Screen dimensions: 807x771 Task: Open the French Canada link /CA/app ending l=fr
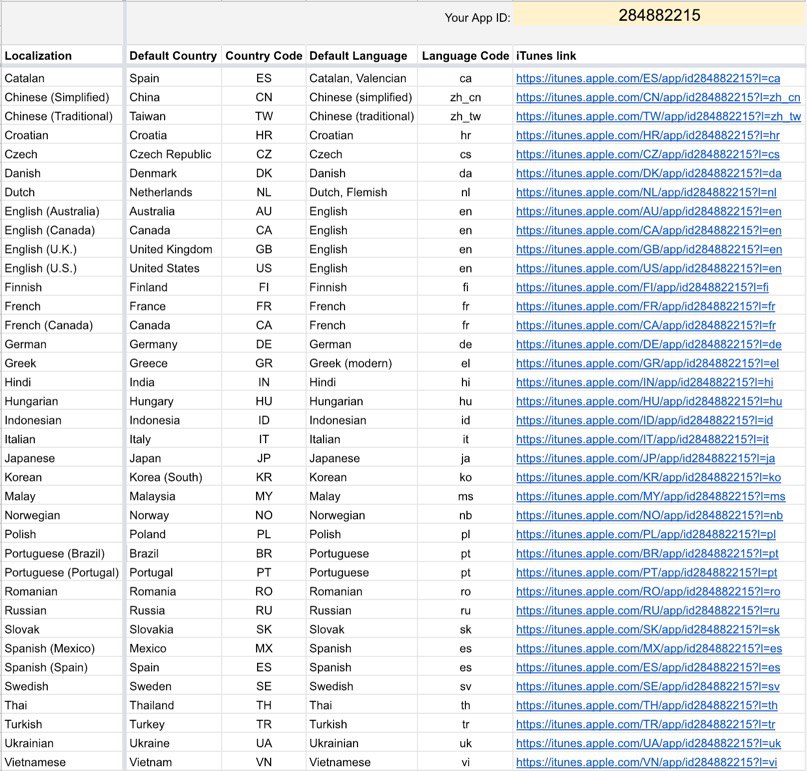[x=646, y=326]
